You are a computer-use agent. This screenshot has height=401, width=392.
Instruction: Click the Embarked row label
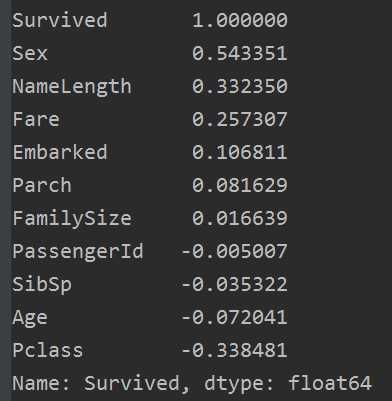[x=60, y=152]
